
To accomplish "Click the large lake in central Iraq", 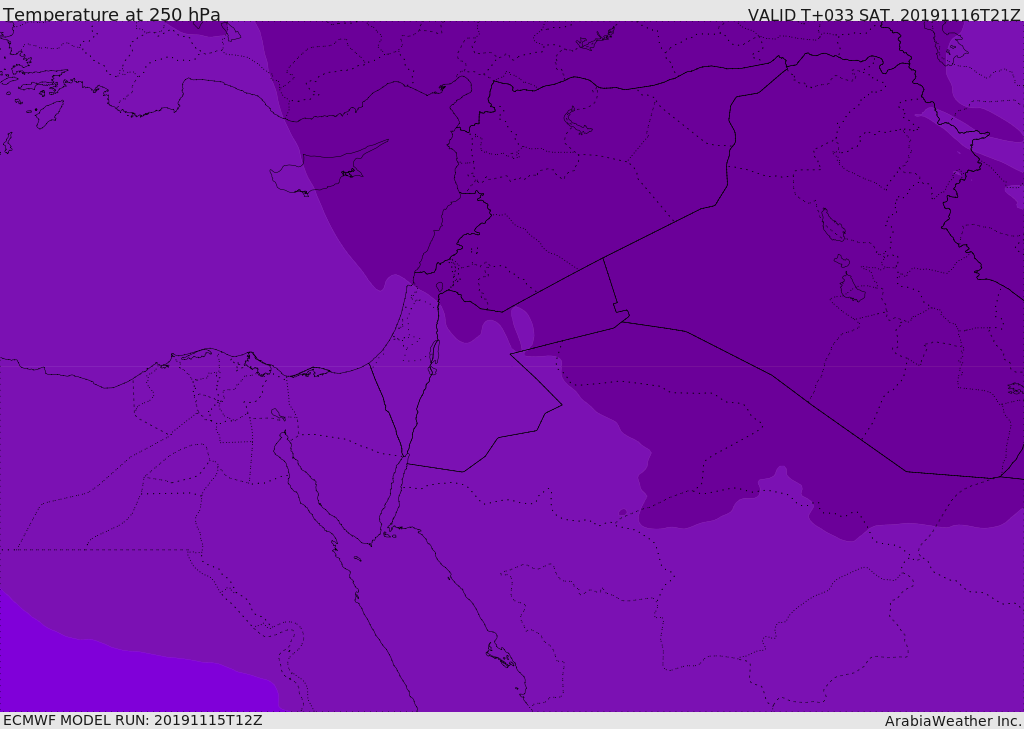I will (832, 226).
